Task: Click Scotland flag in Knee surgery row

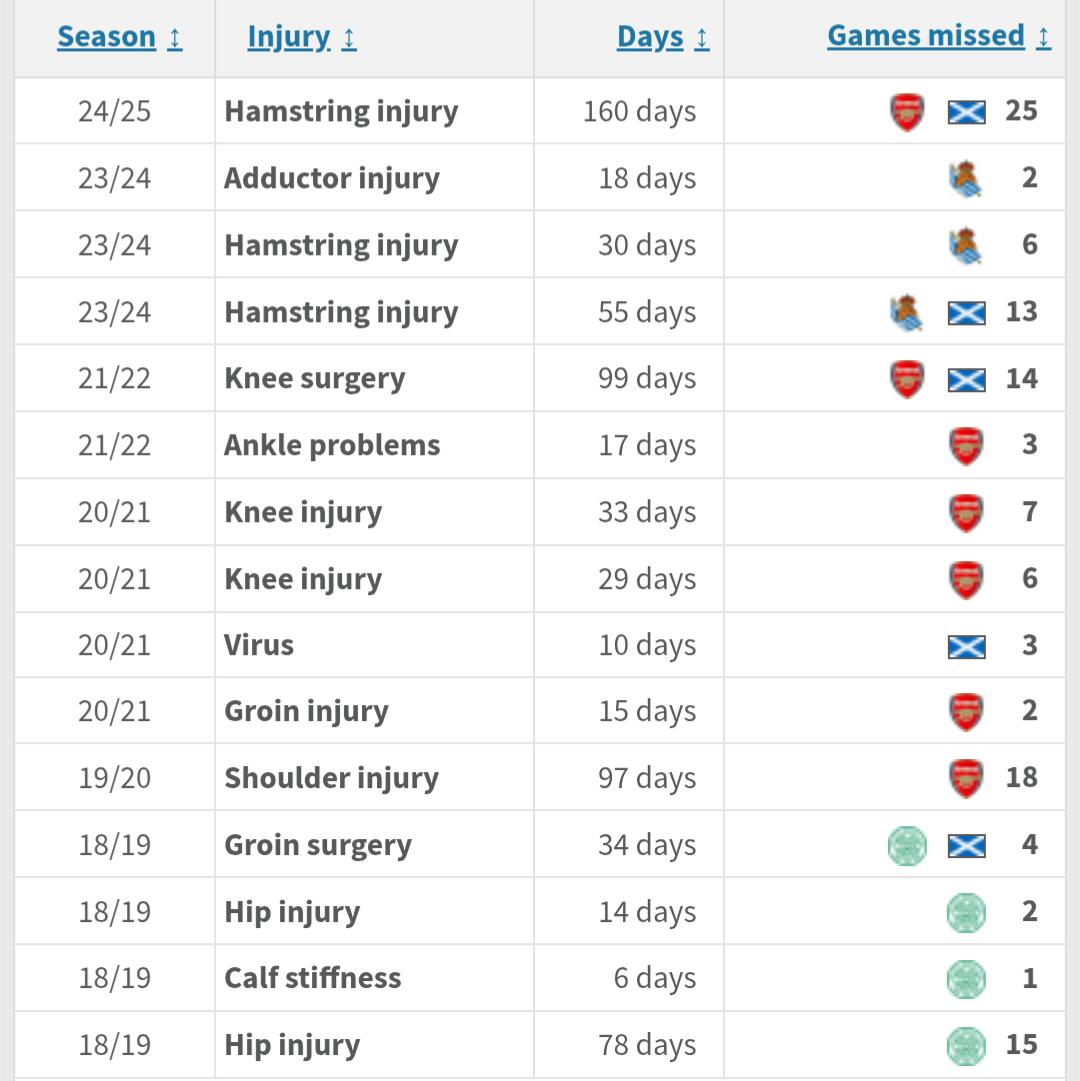Action: point(966,379)
